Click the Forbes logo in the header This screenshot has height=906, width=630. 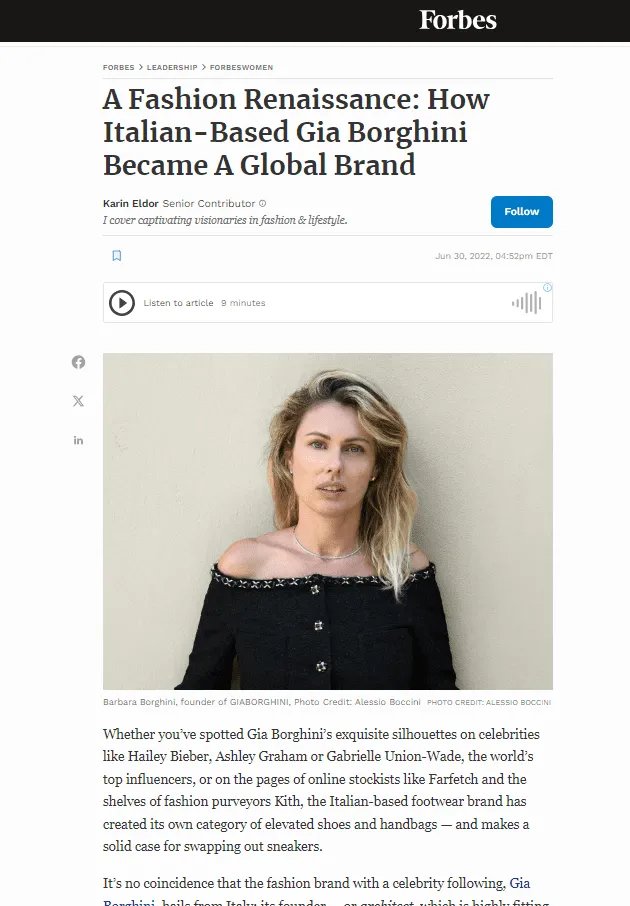click(x=458, y=20)
